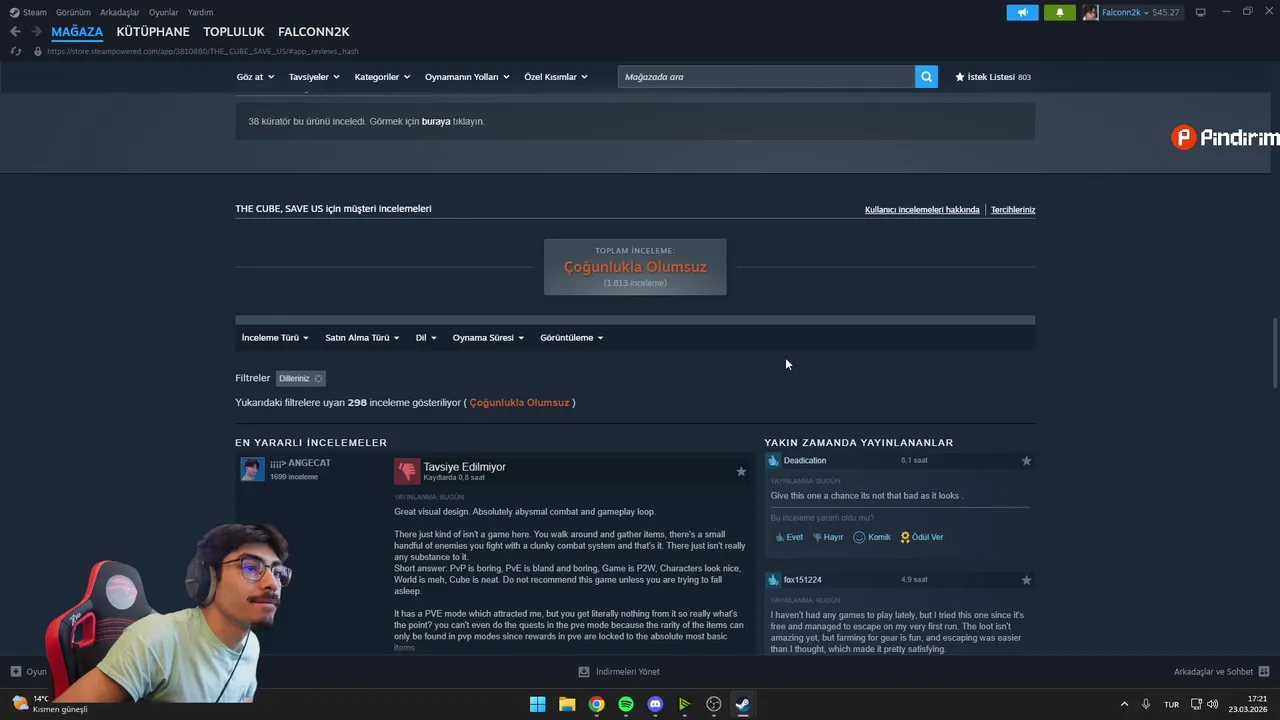Switch to the FALCONN2K tab
This screenshot has height=720, width=1280.
click(314, 32)
